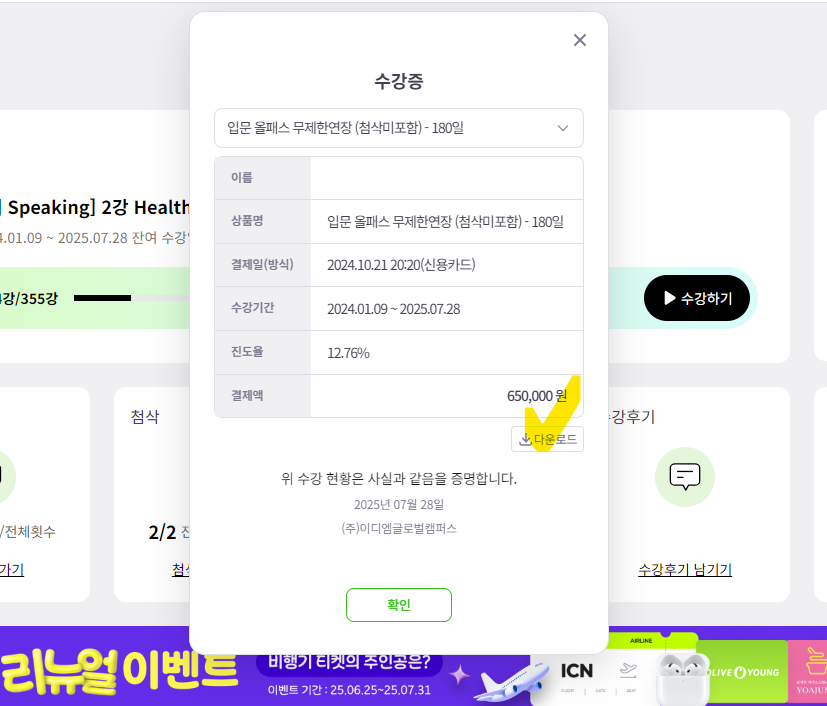Click the speech bubble review icon
Screen dimensions: 827x706
click(x=685, y=477)
